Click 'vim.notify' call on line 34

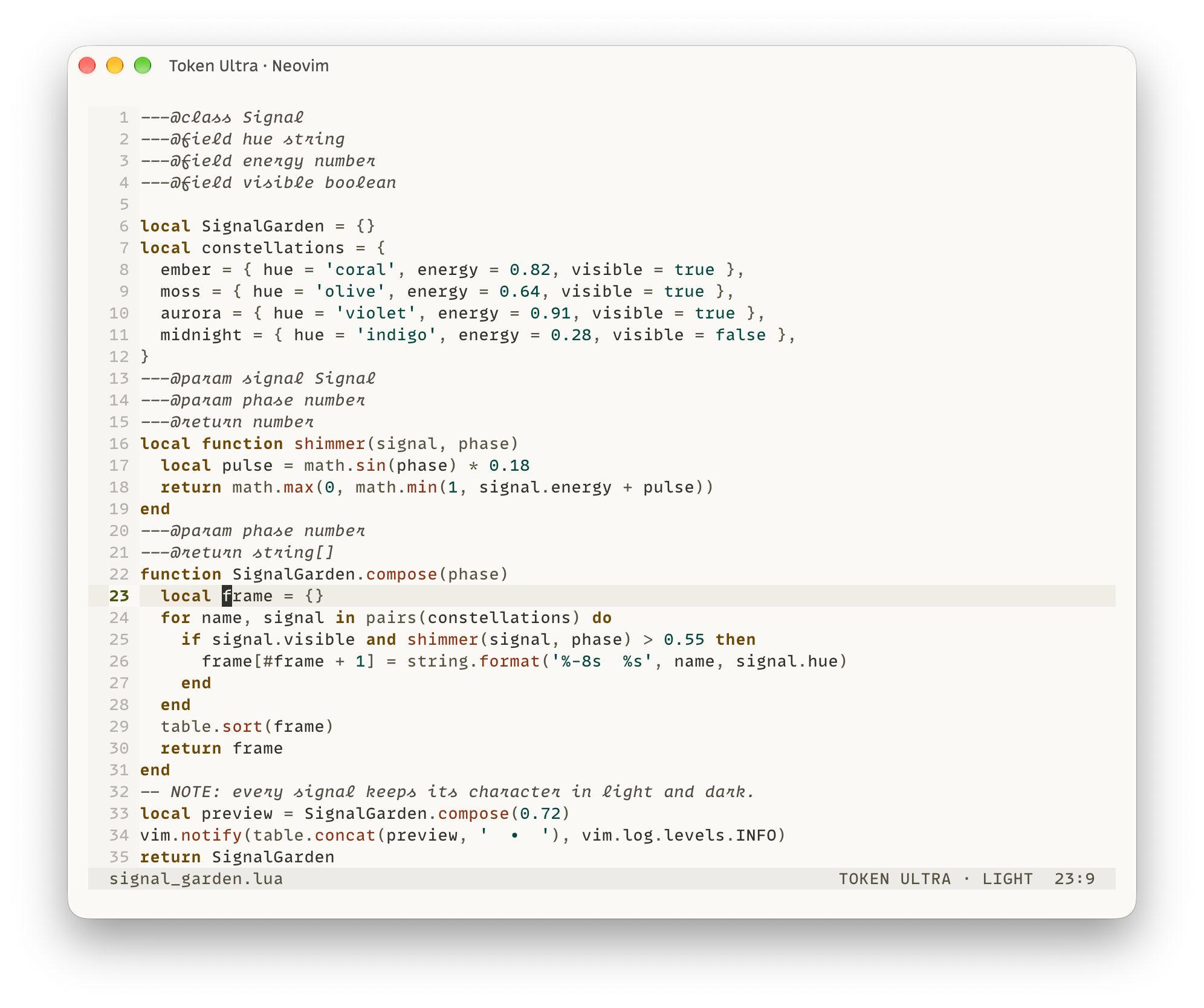(x=191, y=835)
